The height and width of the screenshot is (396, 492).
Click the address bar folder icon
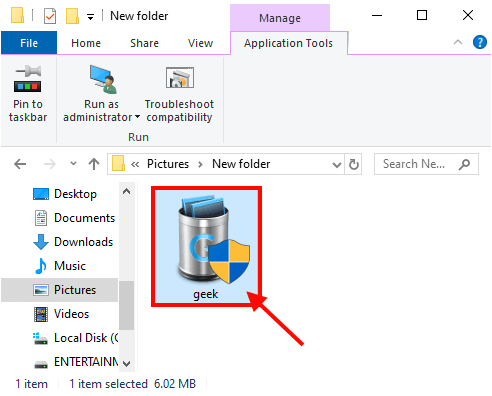click(x=118, y=164)
